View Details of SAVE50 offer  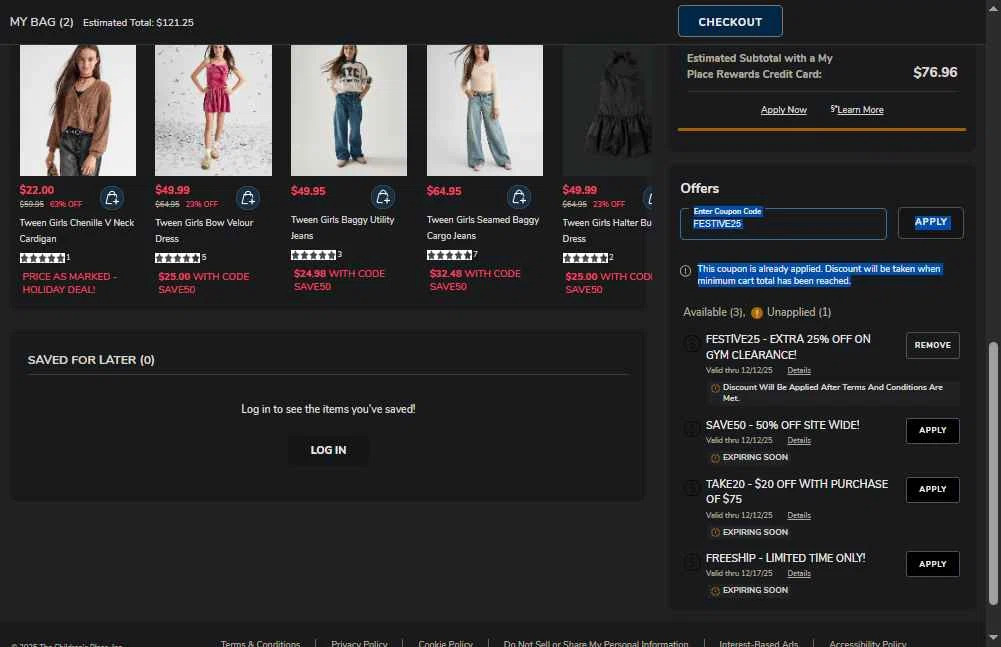799,441
